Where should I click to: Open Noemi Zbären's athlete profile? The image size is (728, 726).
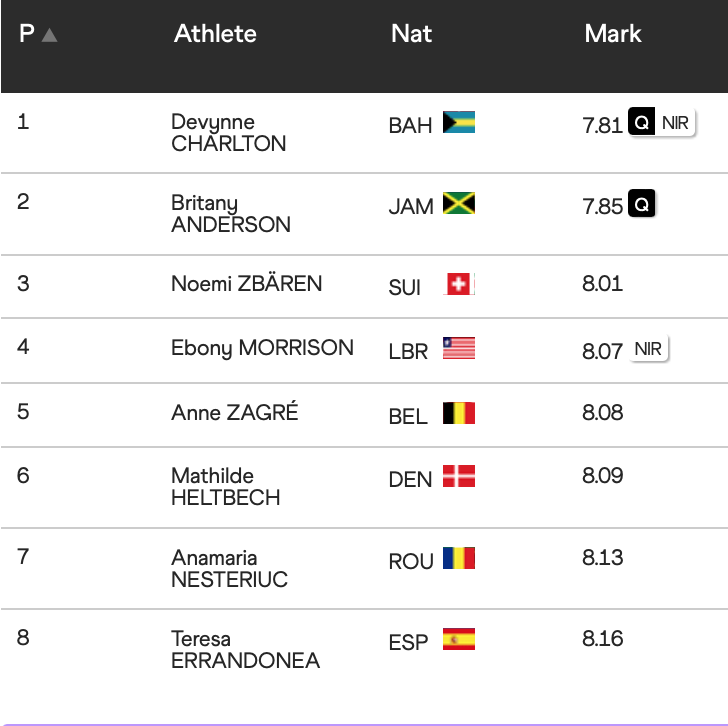click(246, 284)
